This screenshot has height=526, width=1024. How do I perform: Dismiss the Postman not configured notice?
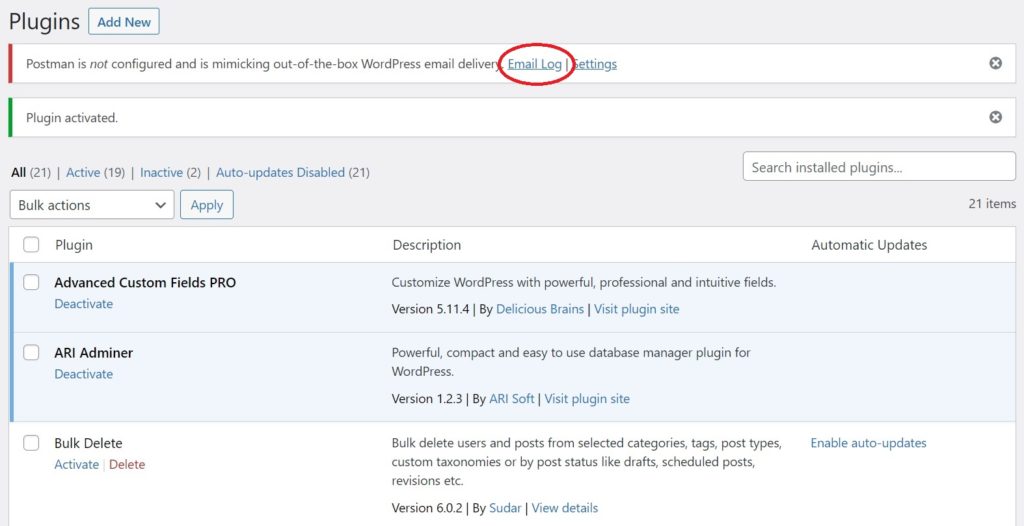[x=995, y=63]
